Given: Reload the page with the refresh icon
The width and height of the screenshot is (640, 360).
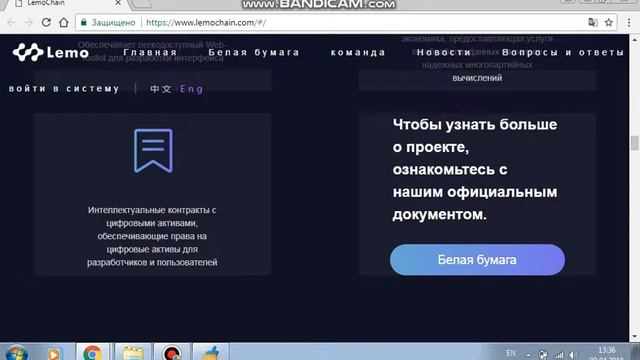Looking at the screenshot, I should coord(46,22).
